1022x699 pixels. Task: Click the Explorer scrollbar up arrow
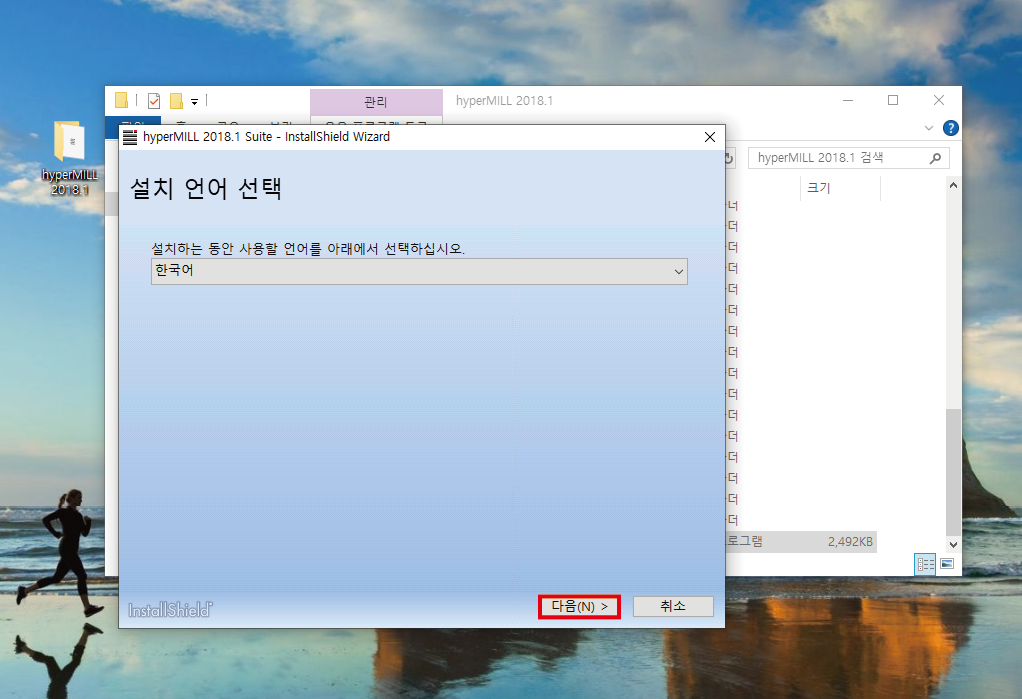[953, 185]
